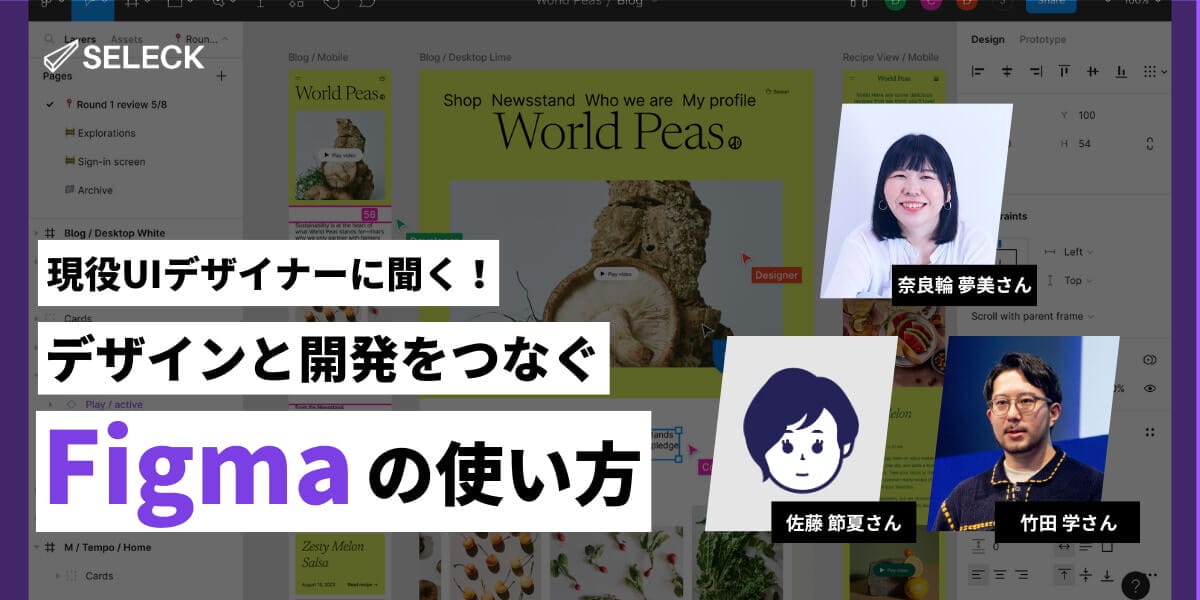The width and height of the screenshot is (1200, 600).
Task: Add a new page with the plus icon
Action: click(x=222, y=76)
